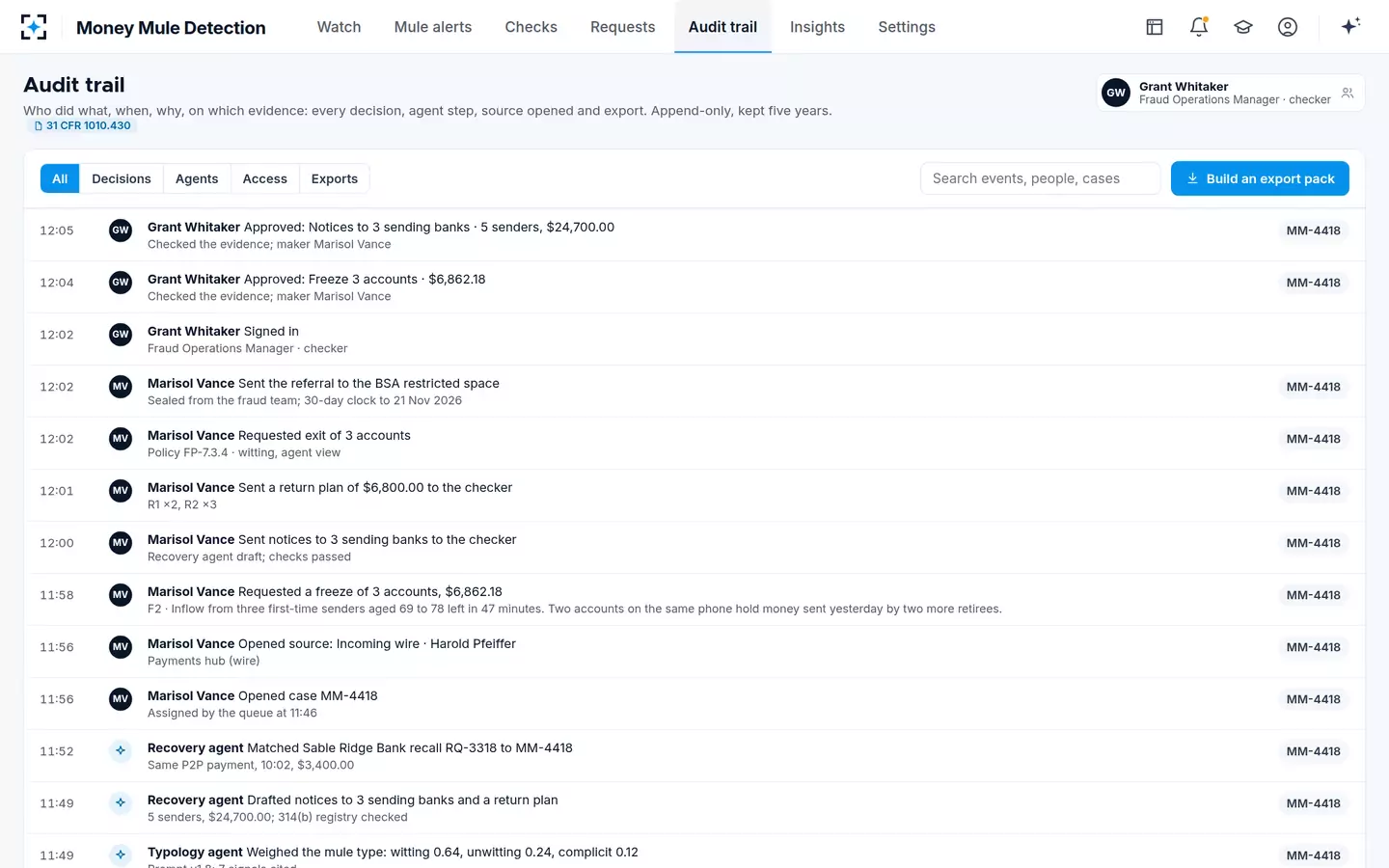Open the sparkle AI assistant icon
Image resolution: width=1389 pixels, height=868 pixels.
(x=1350, y=26)
